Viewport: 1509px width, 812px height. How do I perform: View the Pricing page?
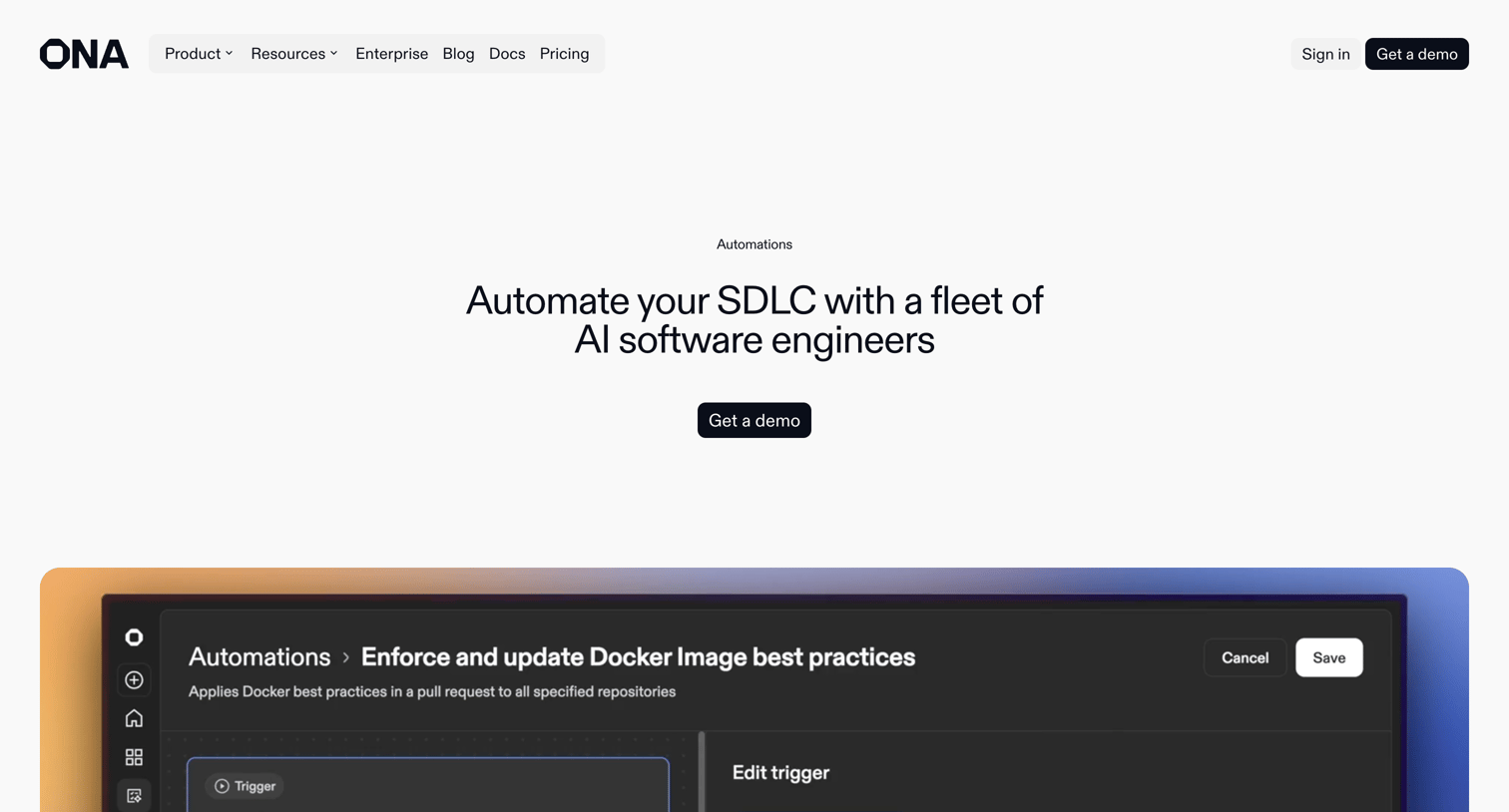[x=564, y=54]
